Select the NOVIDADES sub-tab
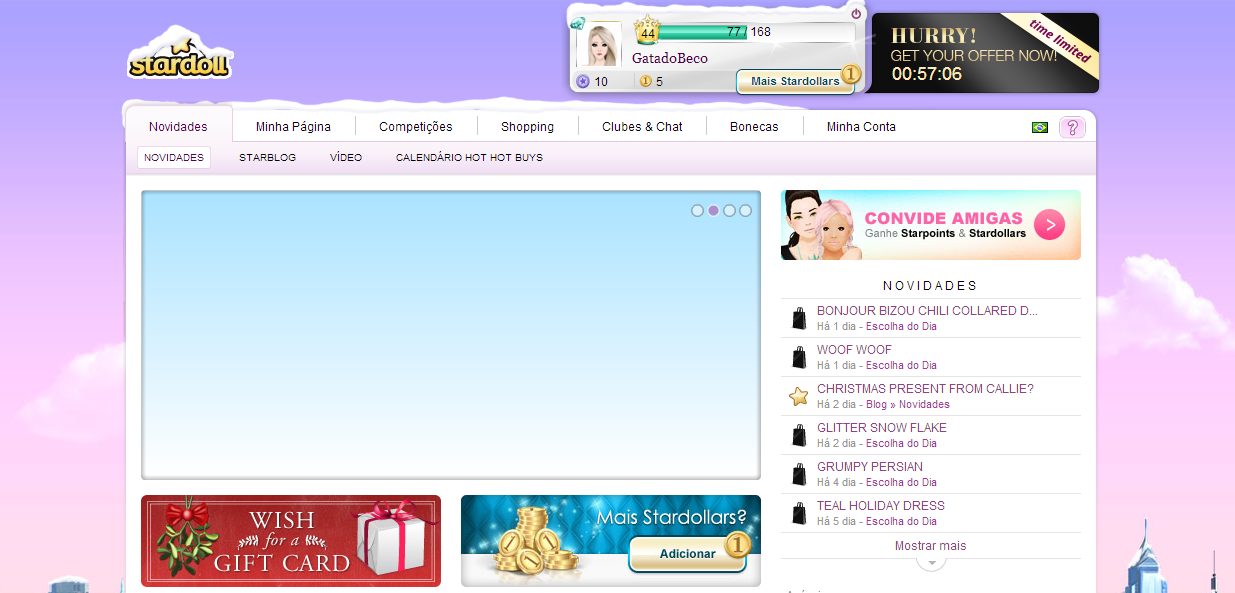1235x593 pixels. [174, 158]
